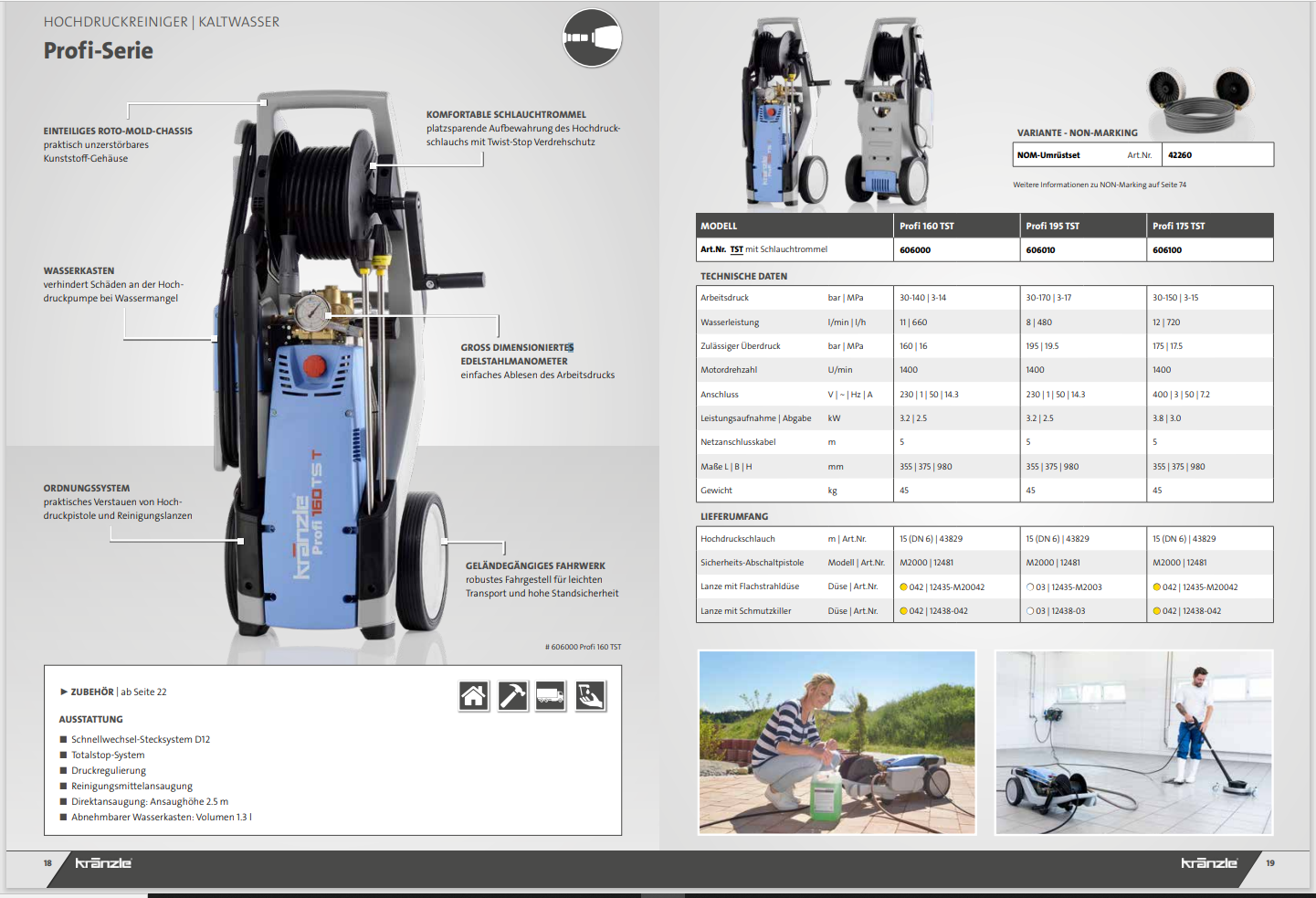Click the 'EINTEILIGES ROTO-MOLD-CHASSIS' label
This screenshot has height=898, width=1316.
(118, 132)
